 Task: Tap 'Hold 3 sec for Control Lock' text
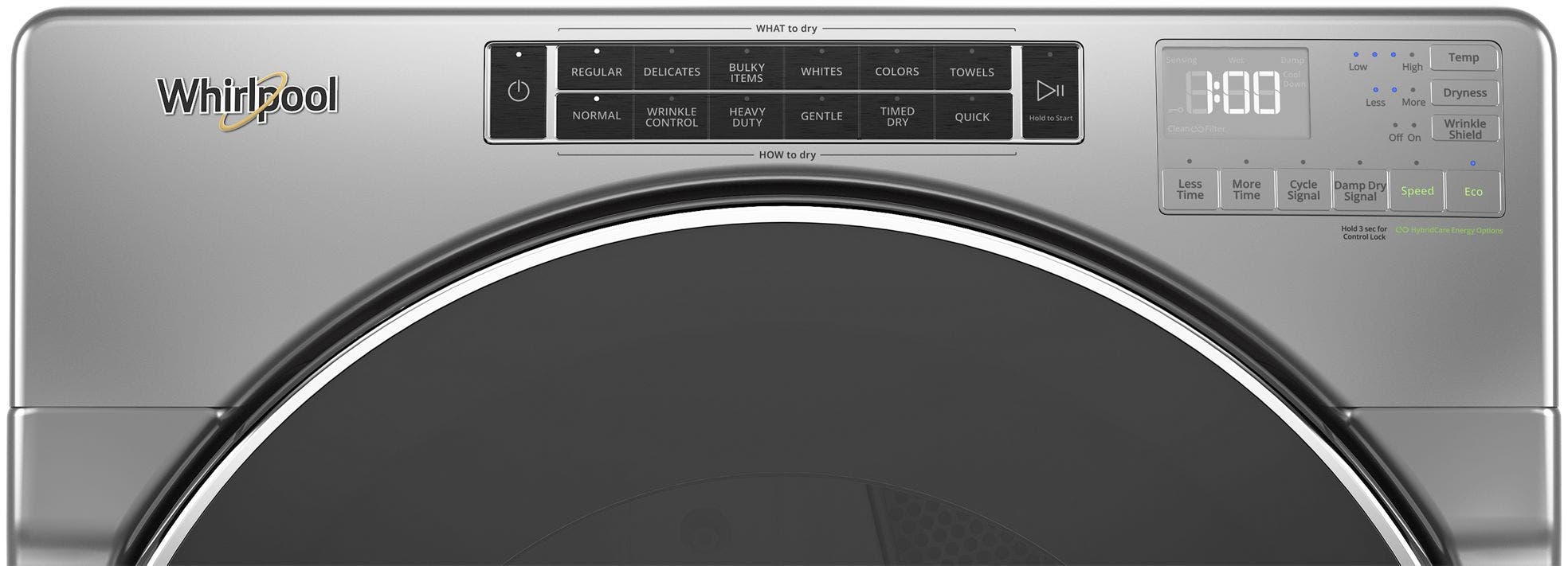pos(1364,232)
